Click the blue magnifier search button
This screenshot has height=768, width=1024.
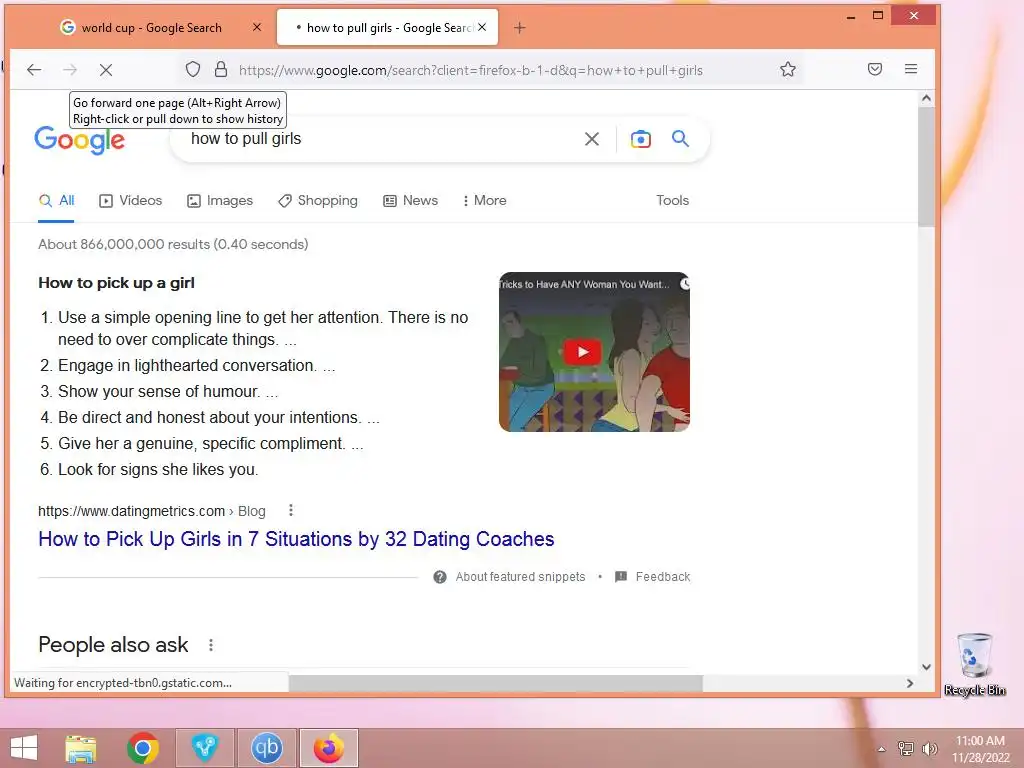680,138
